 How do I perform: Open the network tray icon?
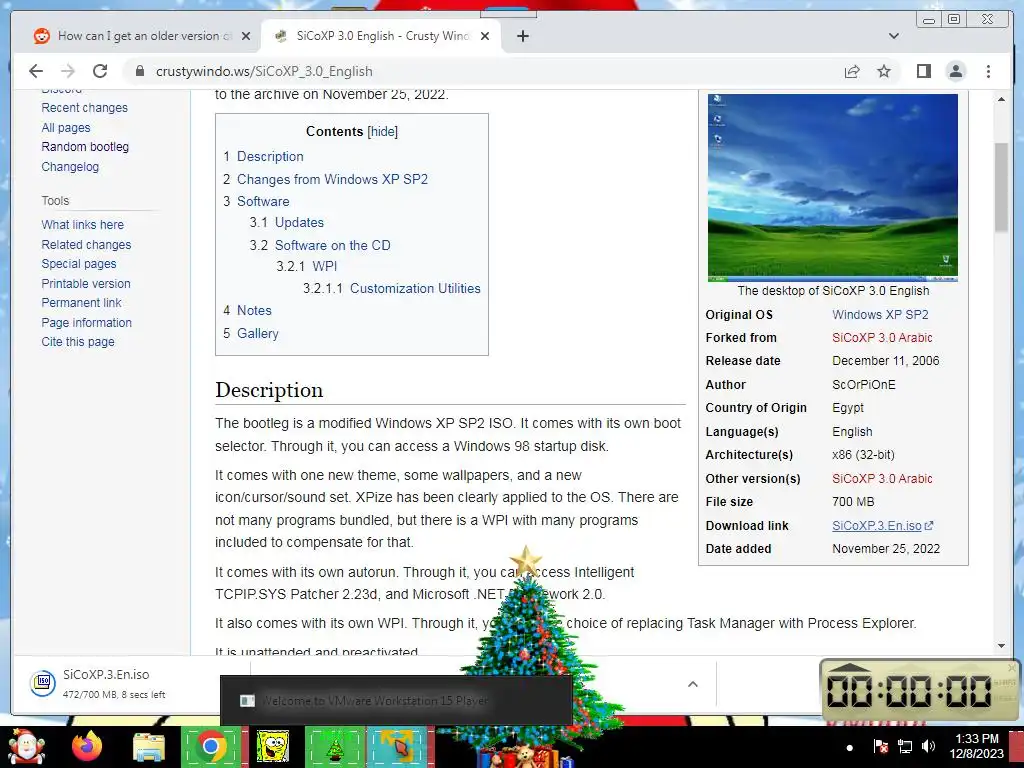pos(905,746)
